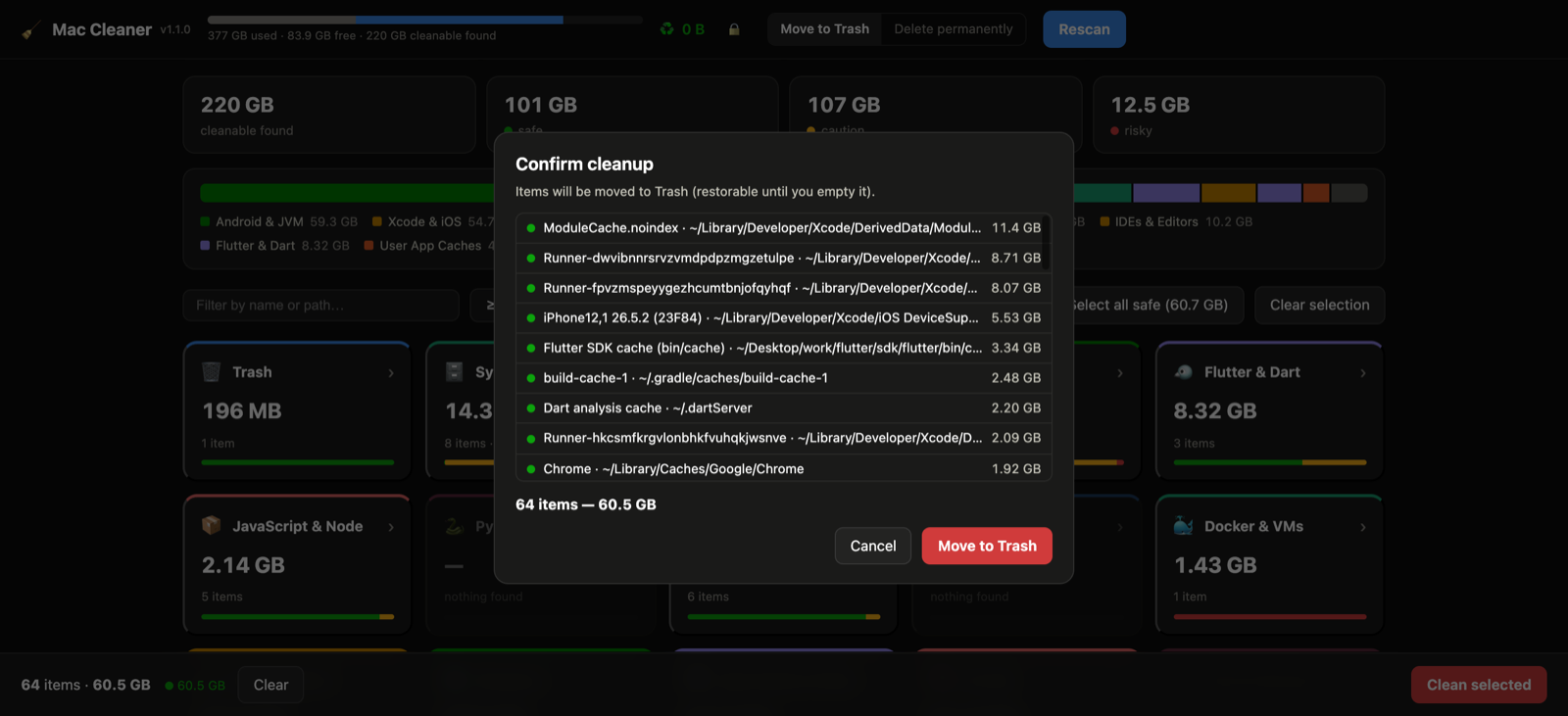Click green status dot beside Chrome item

click(531, 469)
